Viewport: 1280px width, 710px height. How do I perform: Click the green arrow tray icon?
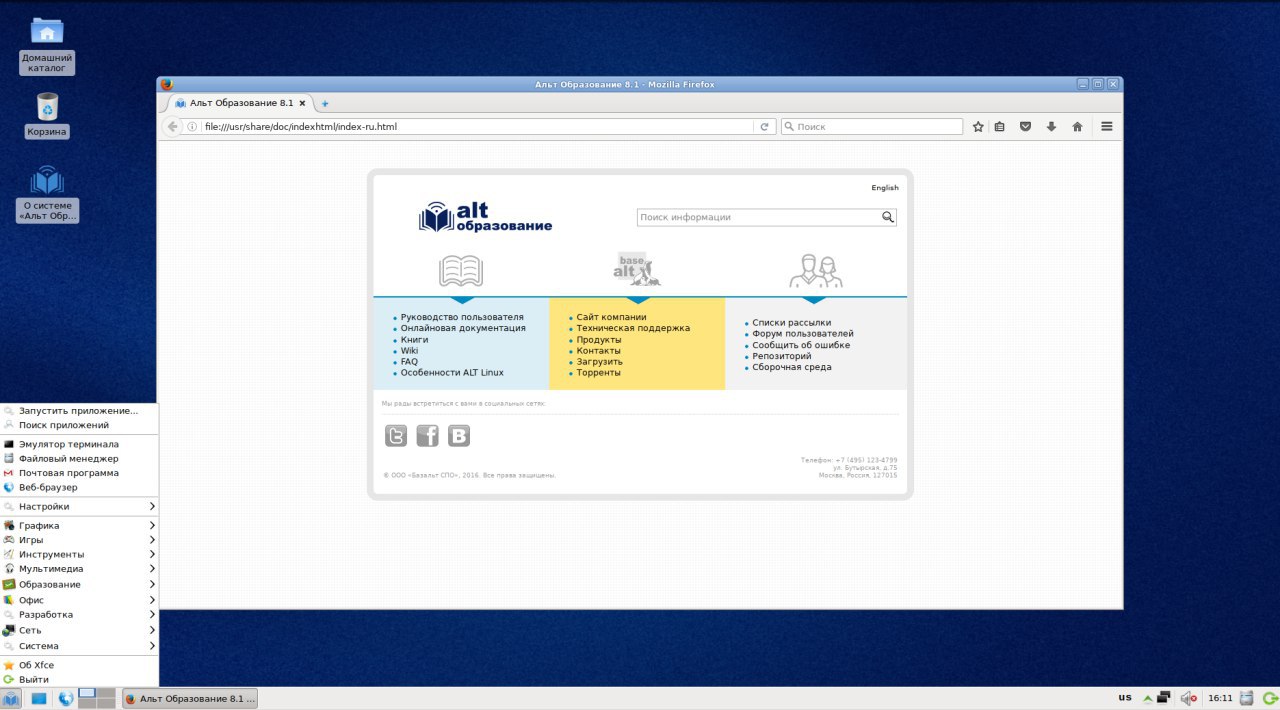coord(1148,698)
